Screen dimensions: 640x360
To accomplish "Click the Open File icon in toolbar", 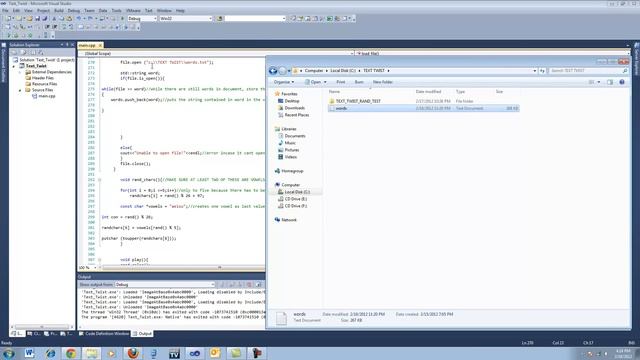I will click(x=29, y=18).
